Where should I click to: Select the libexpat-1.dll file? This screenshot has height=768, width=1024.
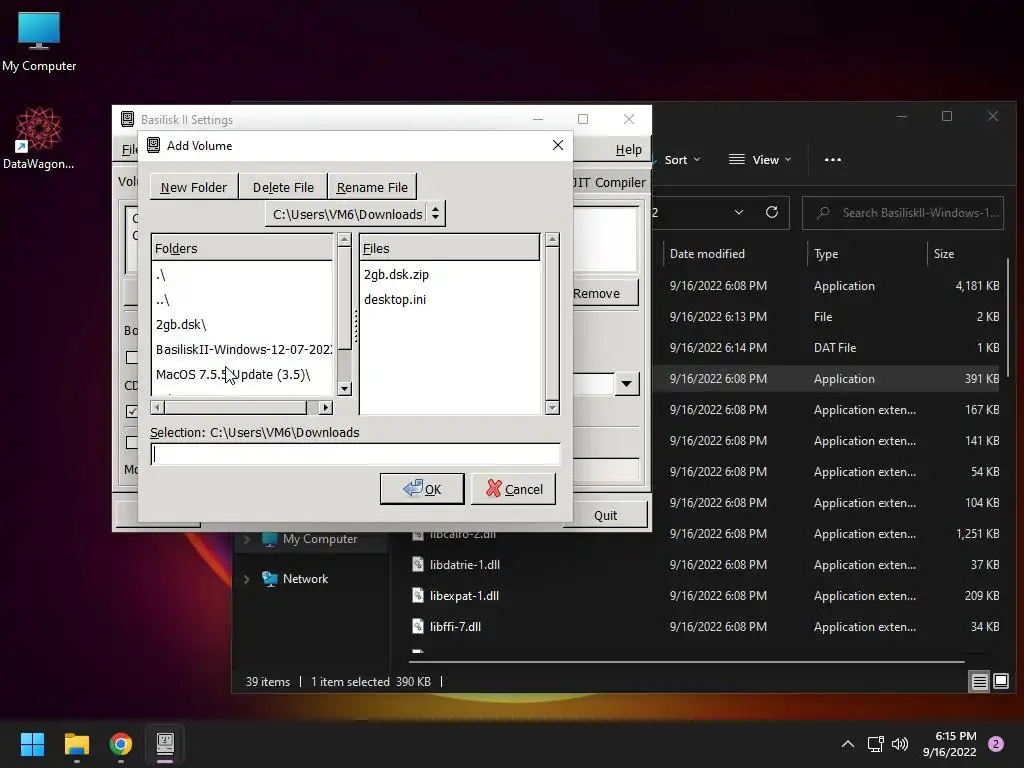[464, 596]
